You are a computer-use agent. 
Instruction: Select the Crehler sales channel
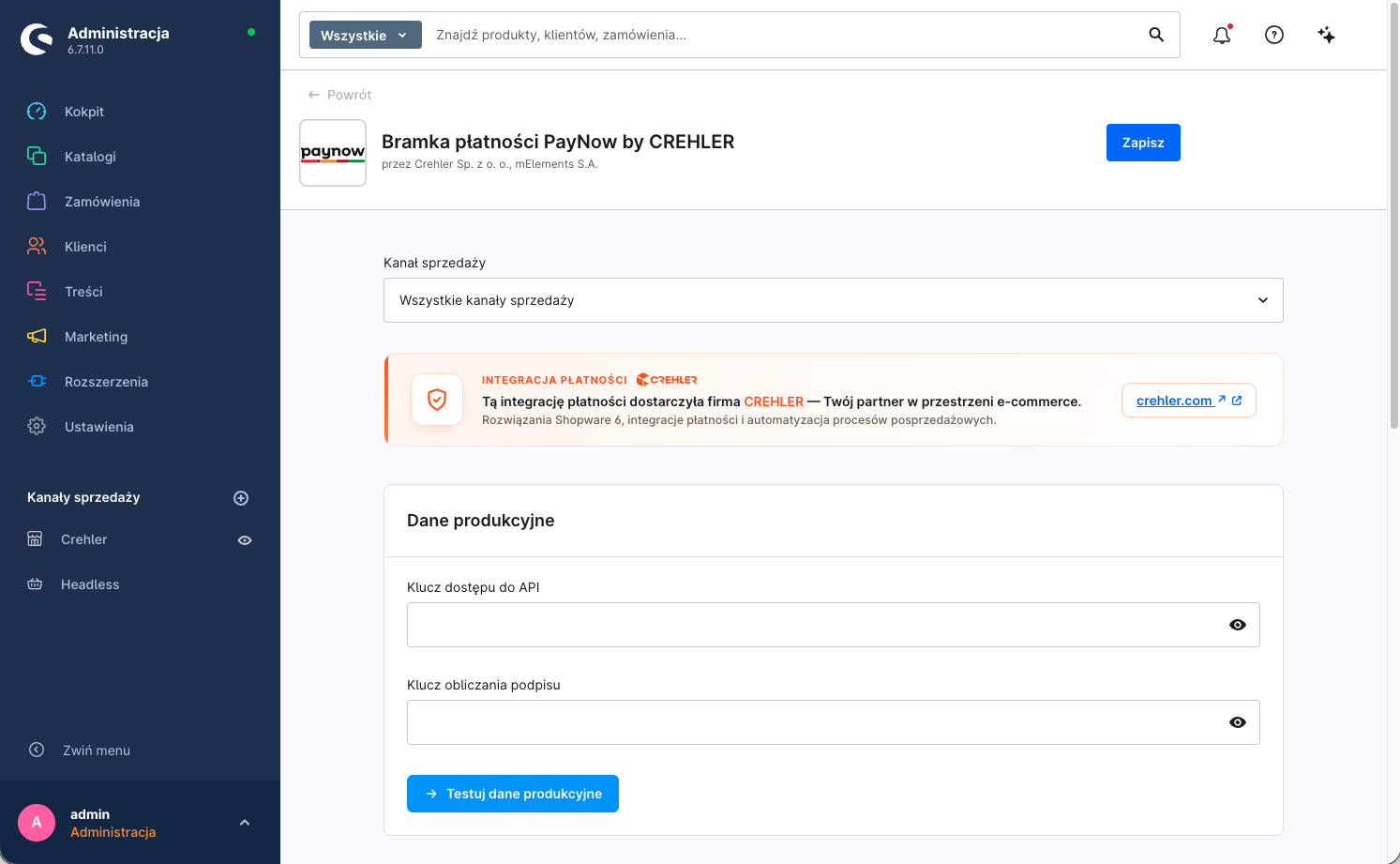click(x=84, y=539)
